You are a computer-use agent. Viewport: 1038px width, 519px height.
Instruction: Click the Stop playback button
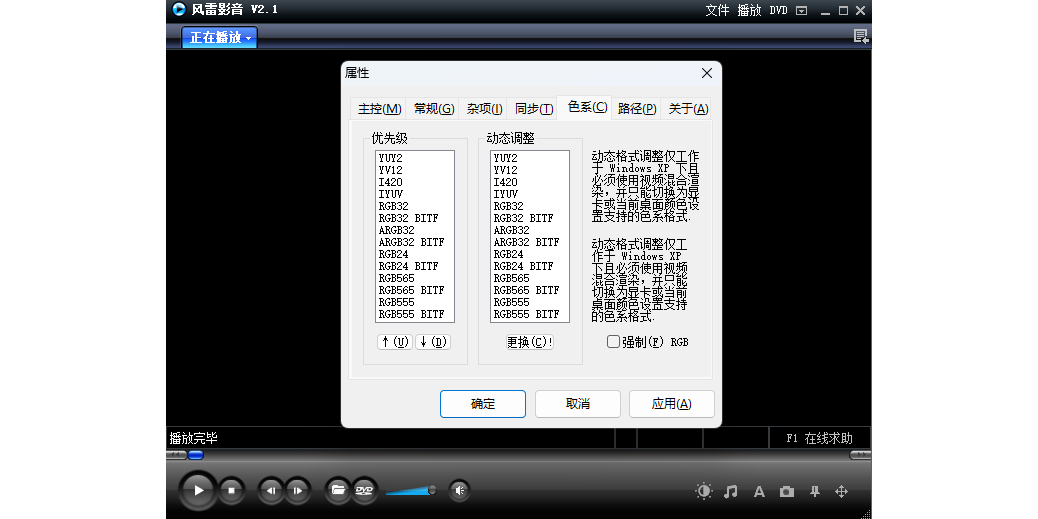(231, 490)
